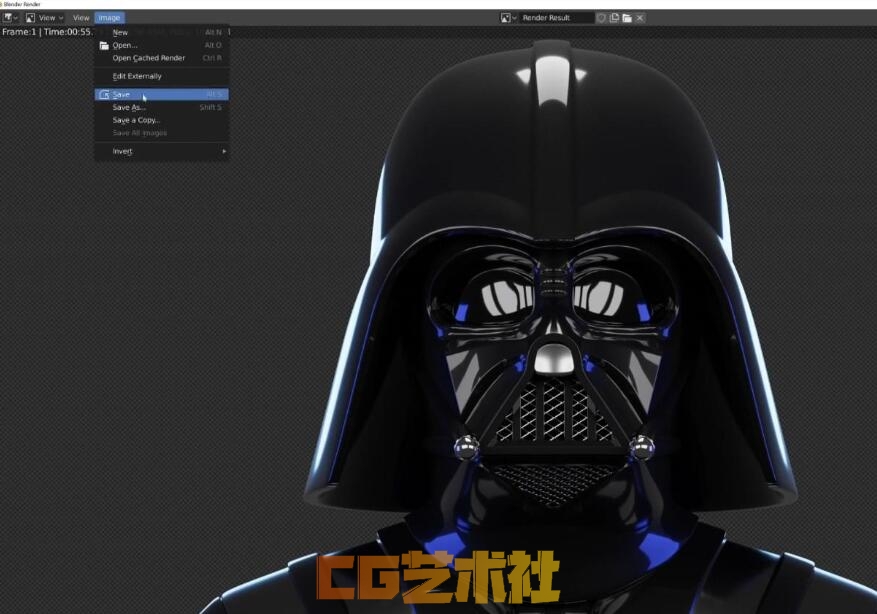The height and width of the screenshot is (614, 877).
Task: Select Edit Externally in the Image menu
Action: pos(162,76)
